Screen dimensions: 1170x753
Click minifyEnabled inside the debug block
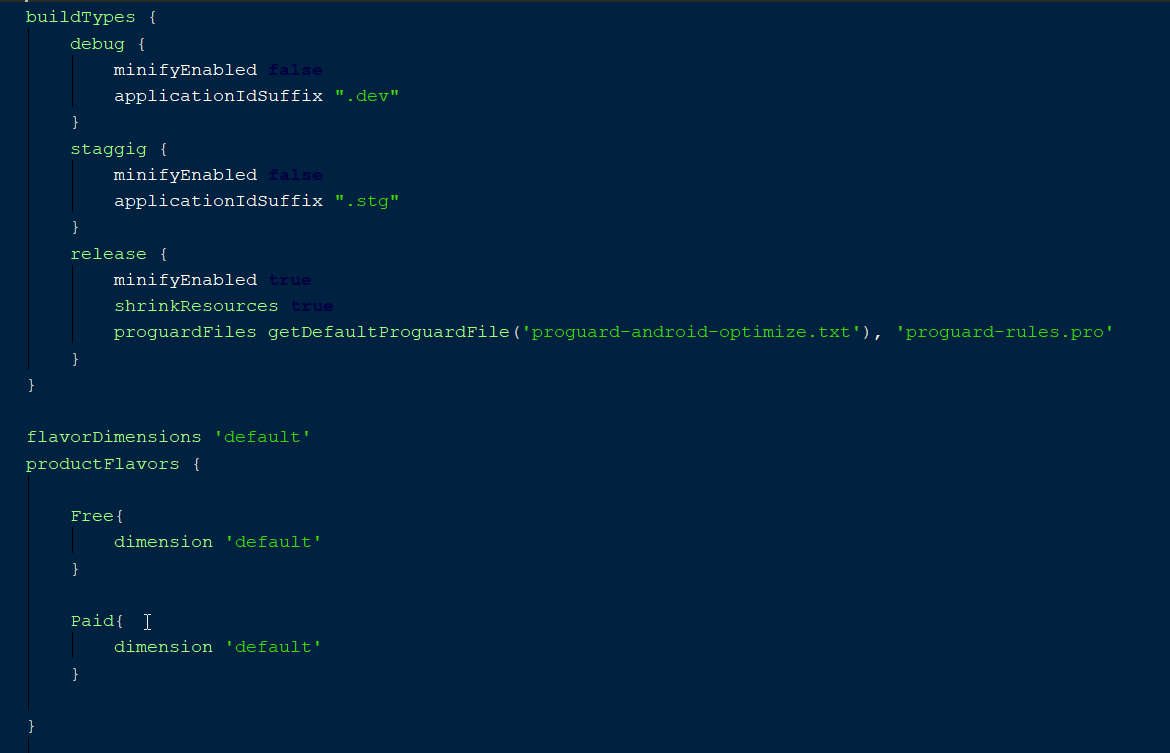point(185,70)
